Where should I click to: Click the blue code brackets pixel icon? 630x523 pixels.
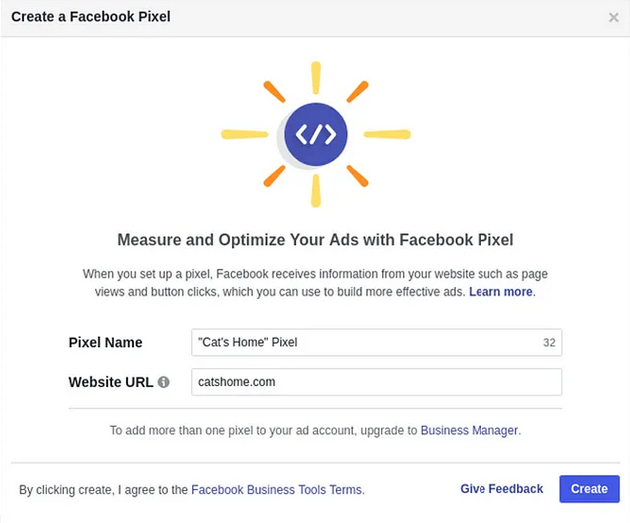coord(316,134)
